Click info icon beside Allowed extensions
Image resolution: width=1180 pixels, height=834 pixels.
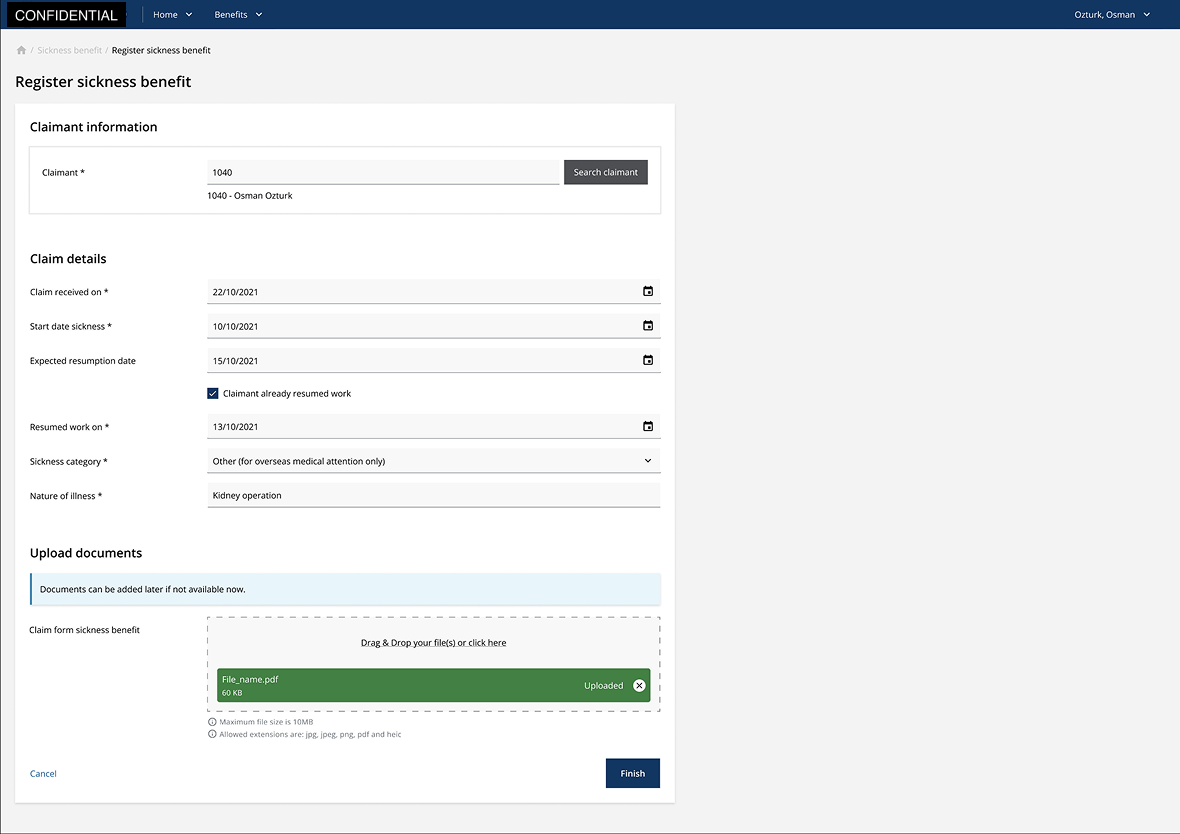pyautogui.click(x=212, y=734)
